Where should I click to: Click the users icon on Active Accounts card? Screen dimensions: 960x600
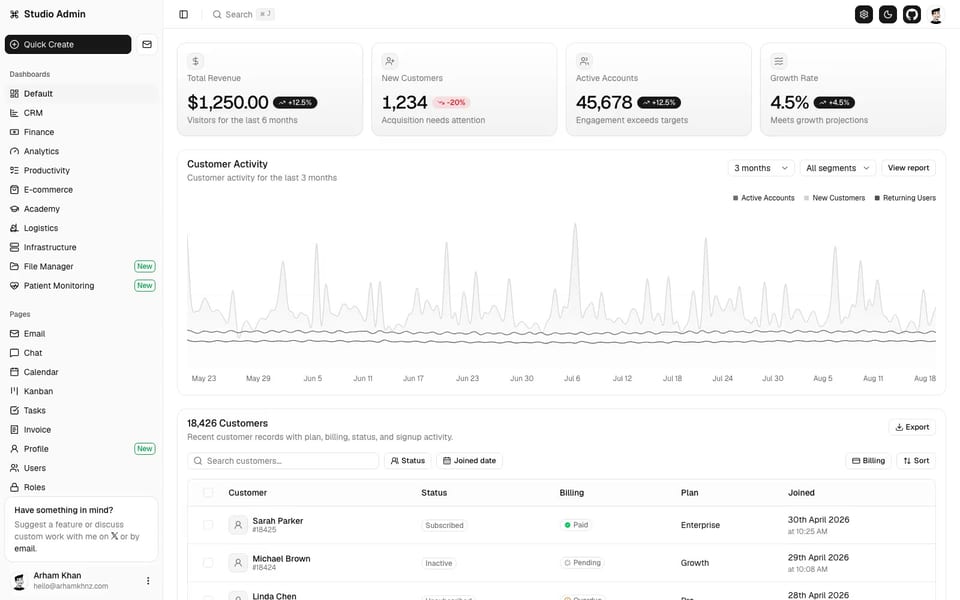584,61
